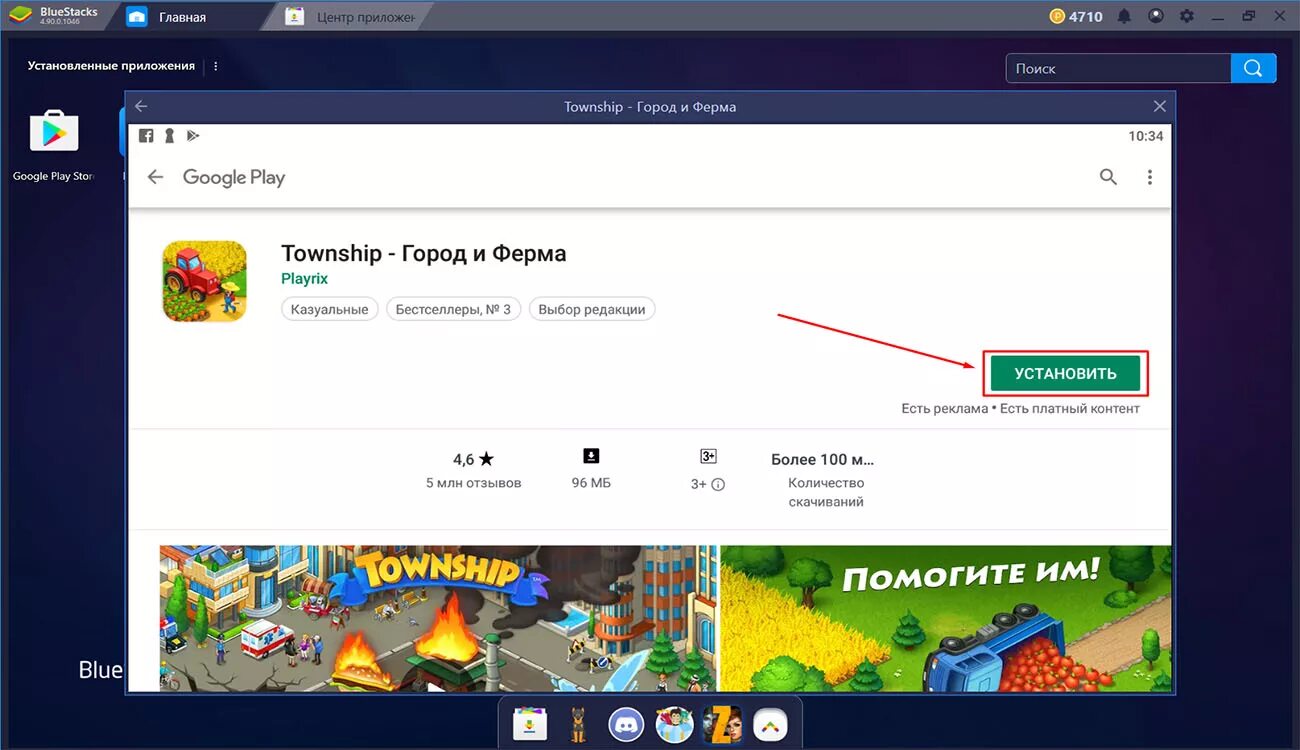Click the 96 МБ size label

pyautogui.click(x=591, y=483)
